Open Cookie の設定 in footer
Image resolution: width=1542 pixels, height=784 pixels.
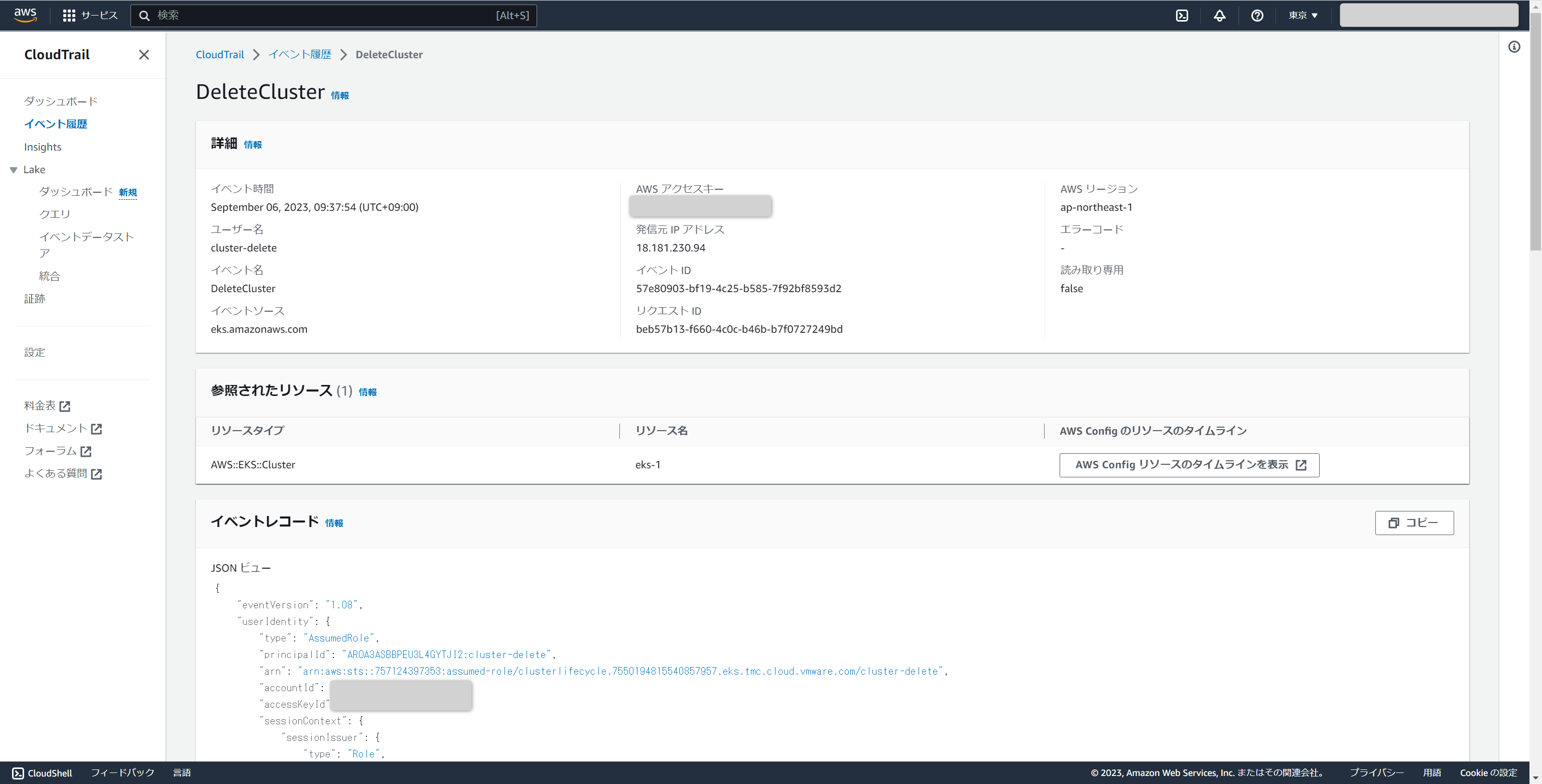point(1488,772)
